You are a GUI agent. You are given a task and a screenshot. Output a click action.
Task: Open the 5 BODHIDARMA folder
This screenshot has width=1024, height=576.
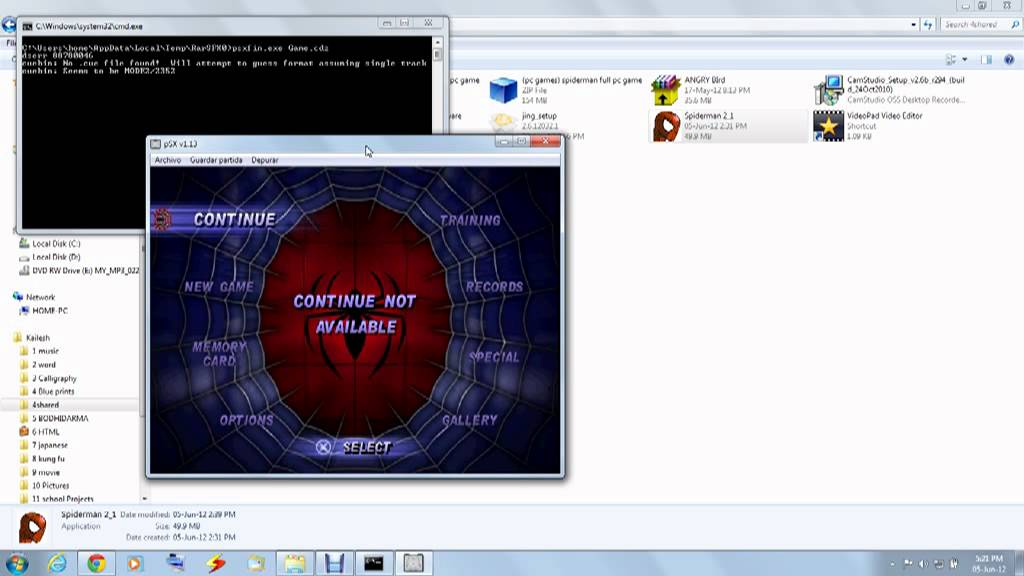[x=59, y=419]
